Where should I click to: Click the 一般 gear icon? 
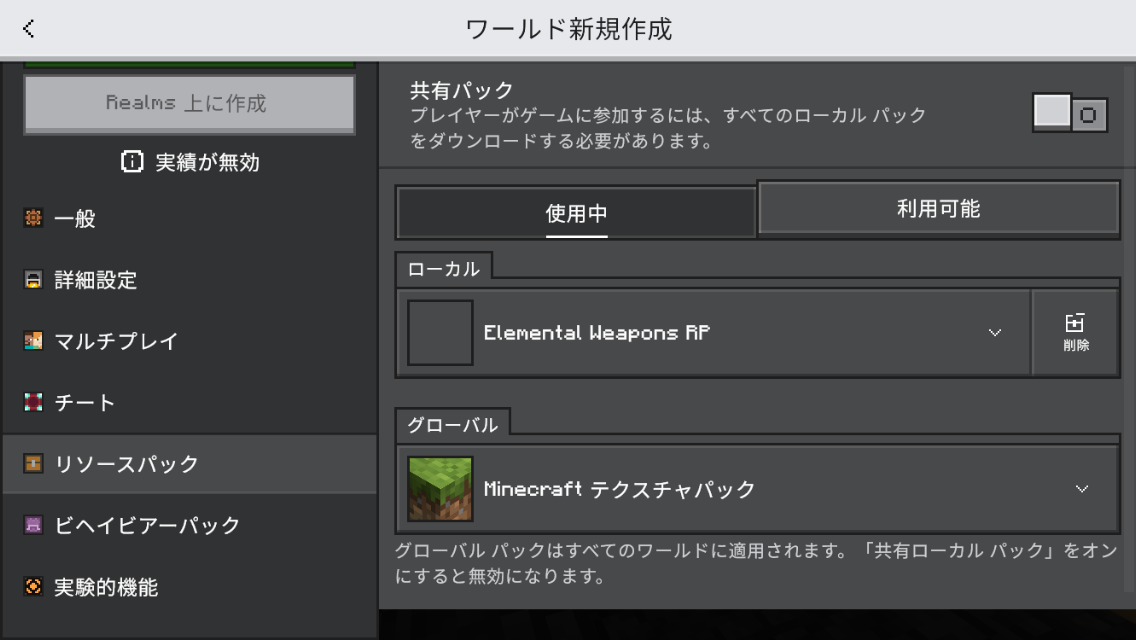pos(33,217)
